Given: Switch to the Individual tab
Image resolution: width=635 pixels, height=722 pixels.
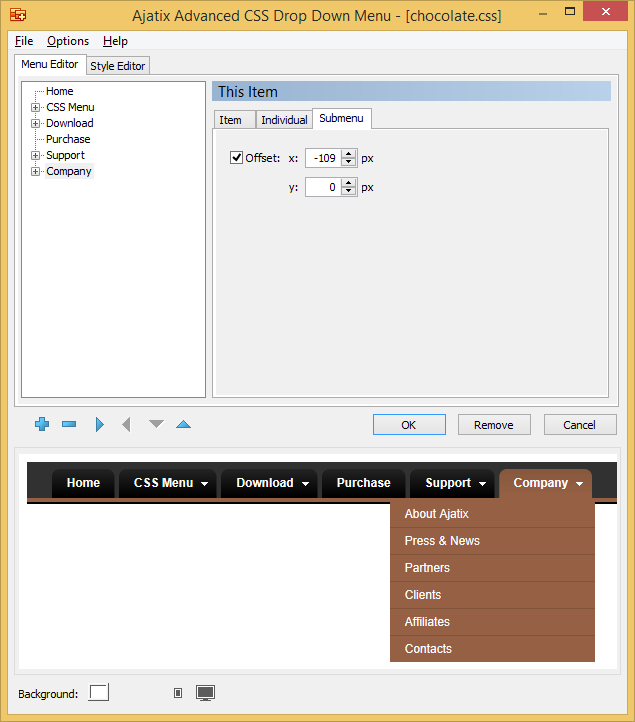Looking at the screenshot, I should tap(284, 120).
